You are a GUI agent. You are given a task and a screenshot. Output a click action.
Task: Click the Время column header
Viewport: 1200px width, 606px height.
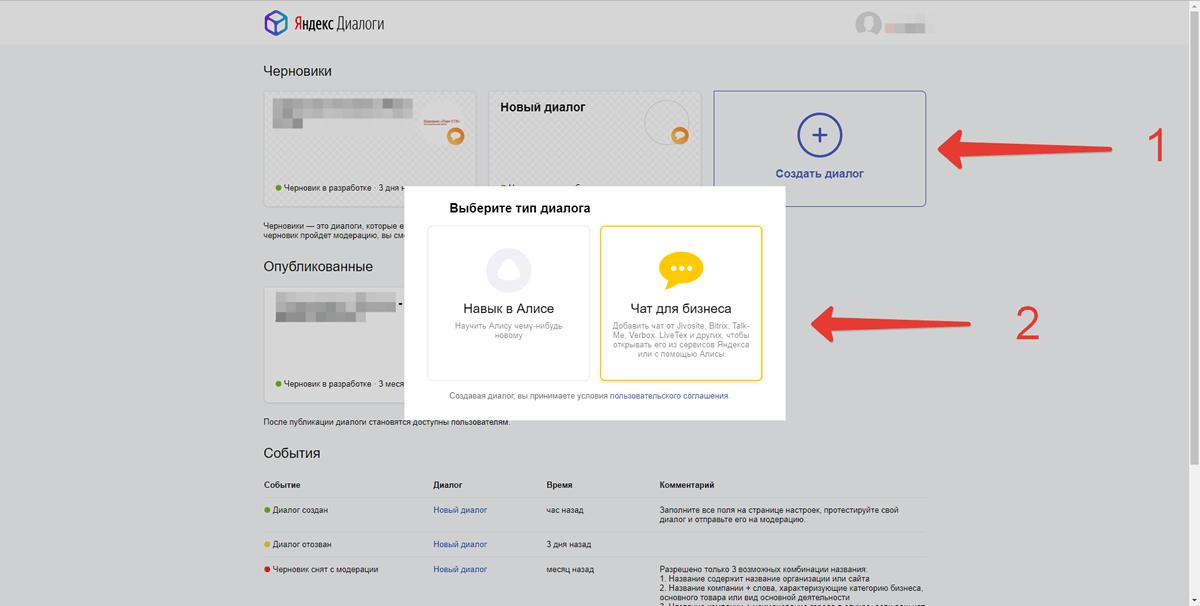(560, 485)
